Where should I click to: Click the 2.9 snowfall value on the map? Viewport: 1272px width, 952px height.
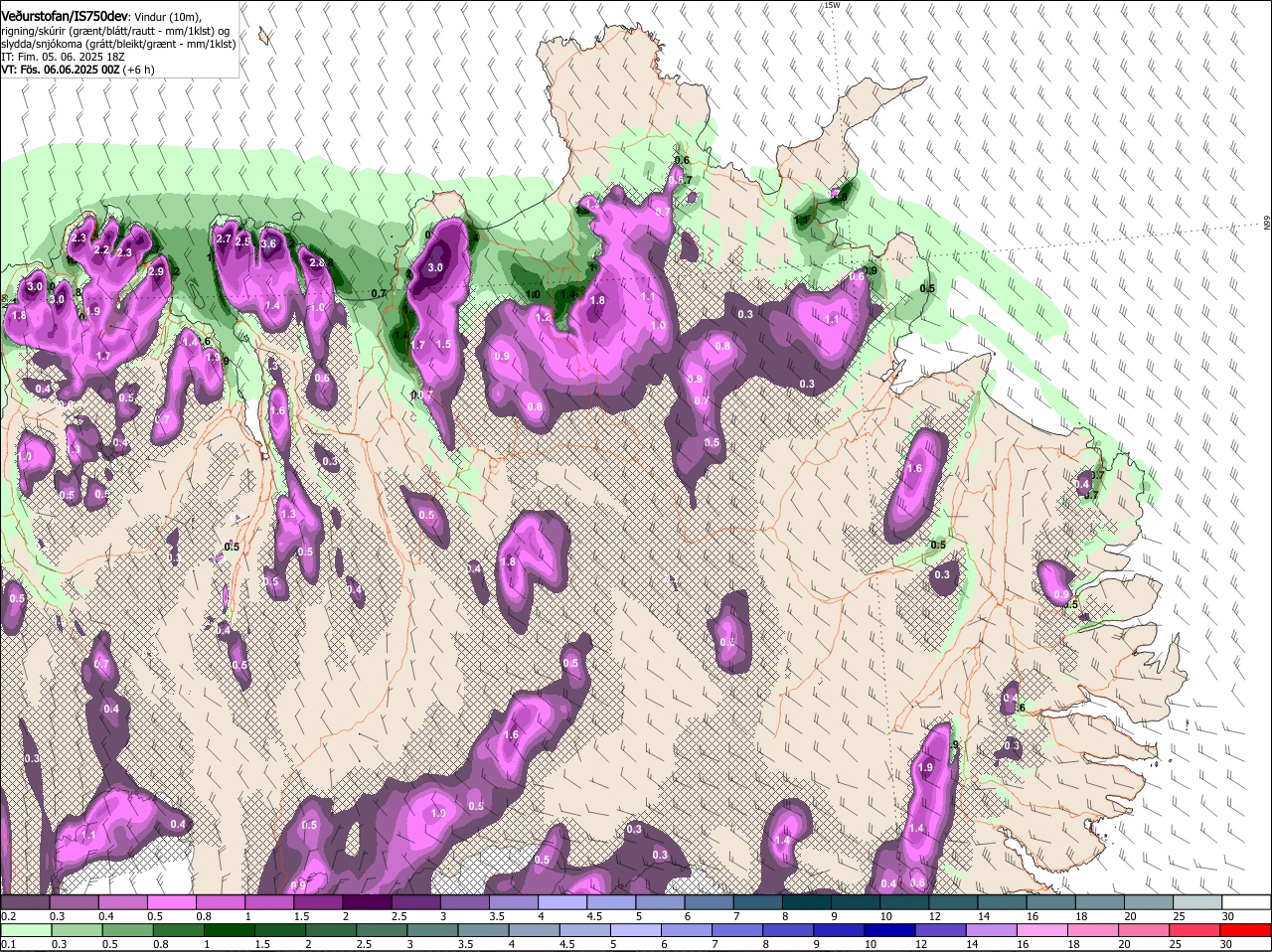click(156, 271)
